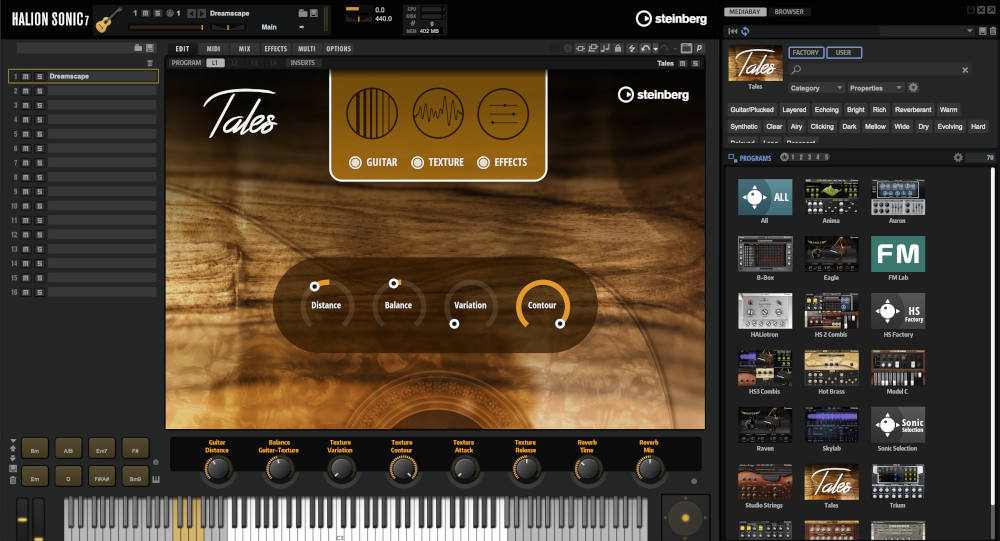Solo slot 1 Dreamscape
Image resolution: width=1000 pixels, height=541 pixels.
click(x=39, y=76)
